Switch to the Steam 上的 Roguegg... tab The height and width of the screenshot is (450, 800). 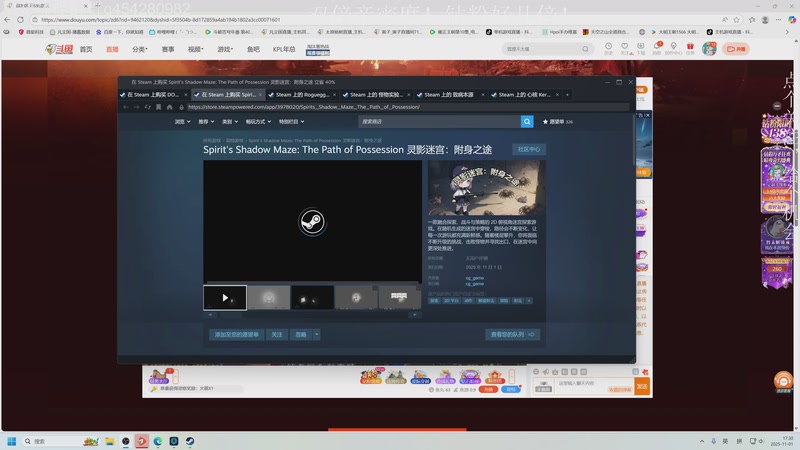tap(302, 94)
